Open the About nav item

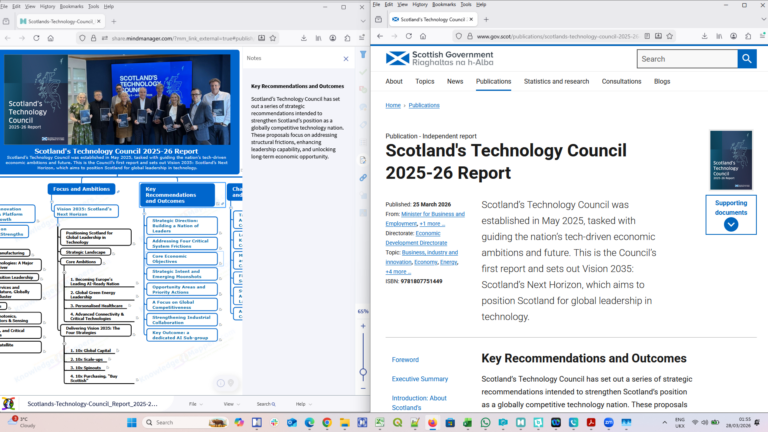click(x=394, y=81)
